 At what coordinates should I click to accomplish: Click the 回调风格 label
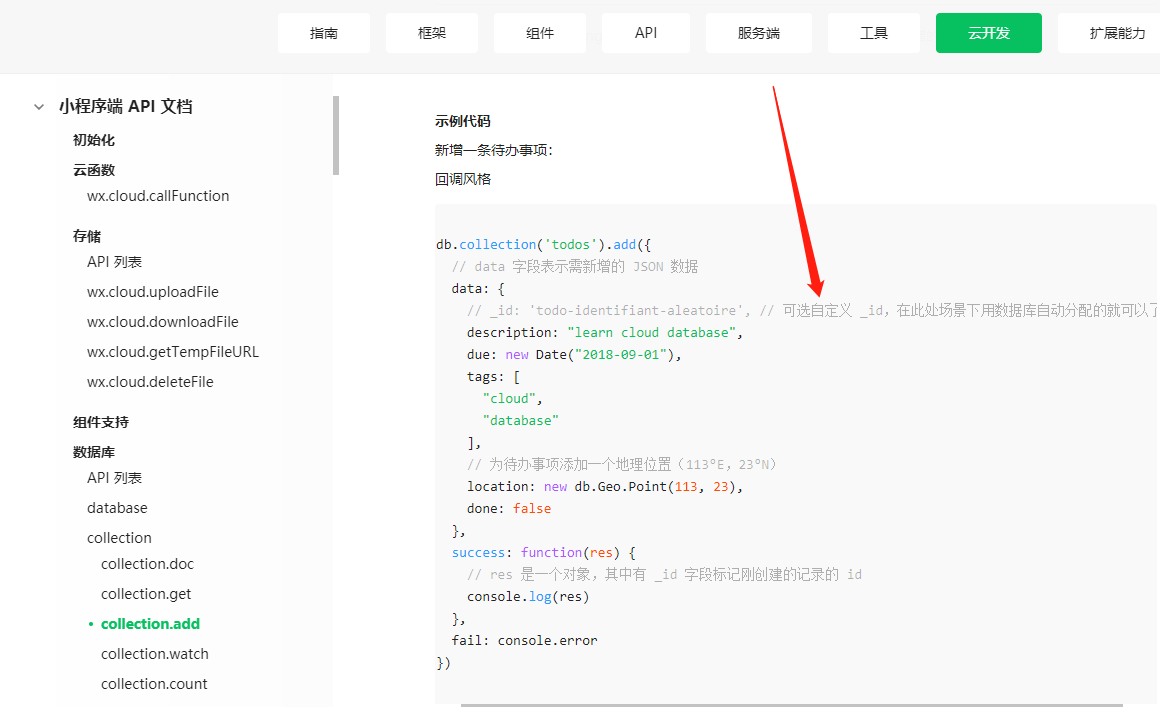click(462, 179)
